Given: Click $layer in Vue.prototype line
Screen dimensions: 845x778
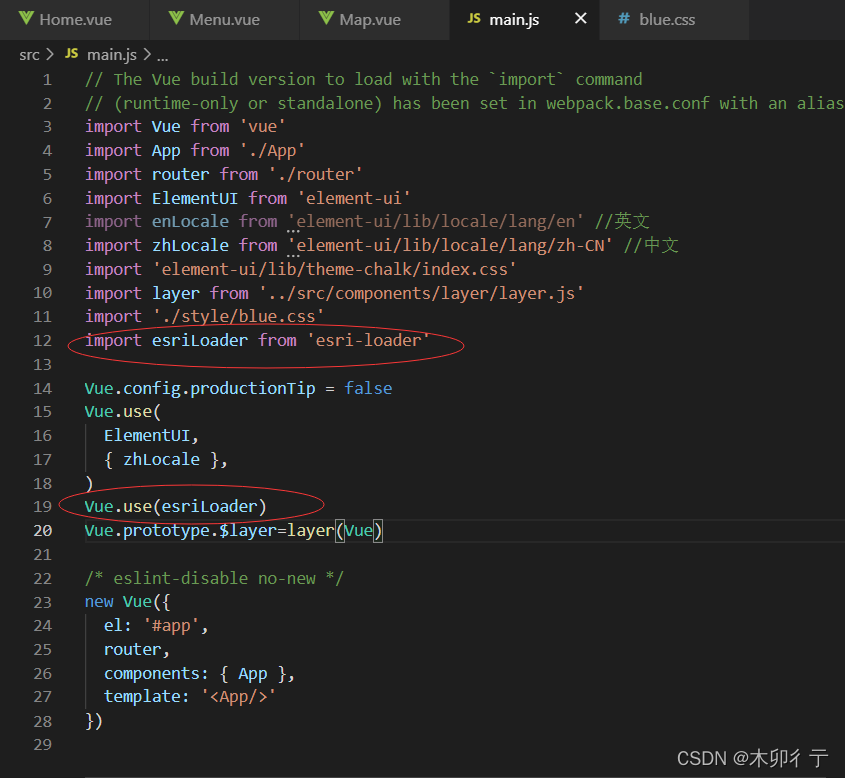Looking at the screenshot, I should click(247, 531).
